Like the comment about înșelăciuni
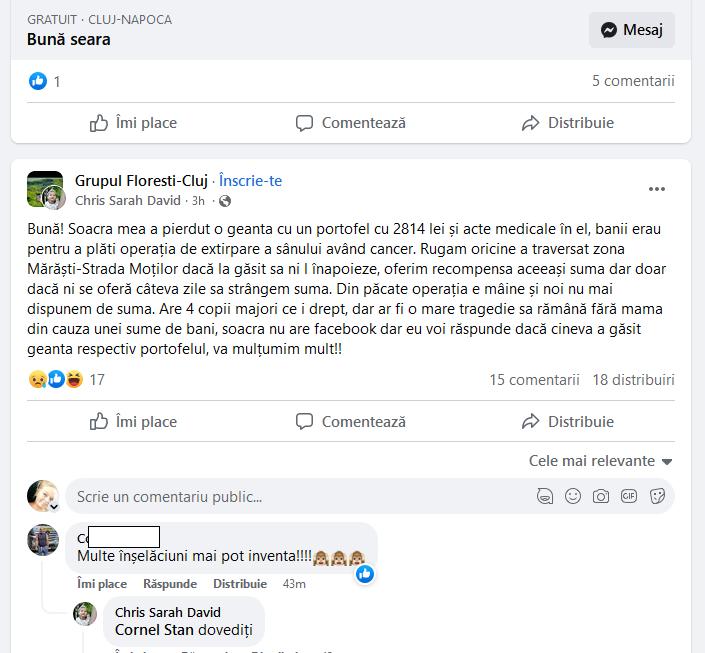Viewport: 705px width, 653px height. 102,584
